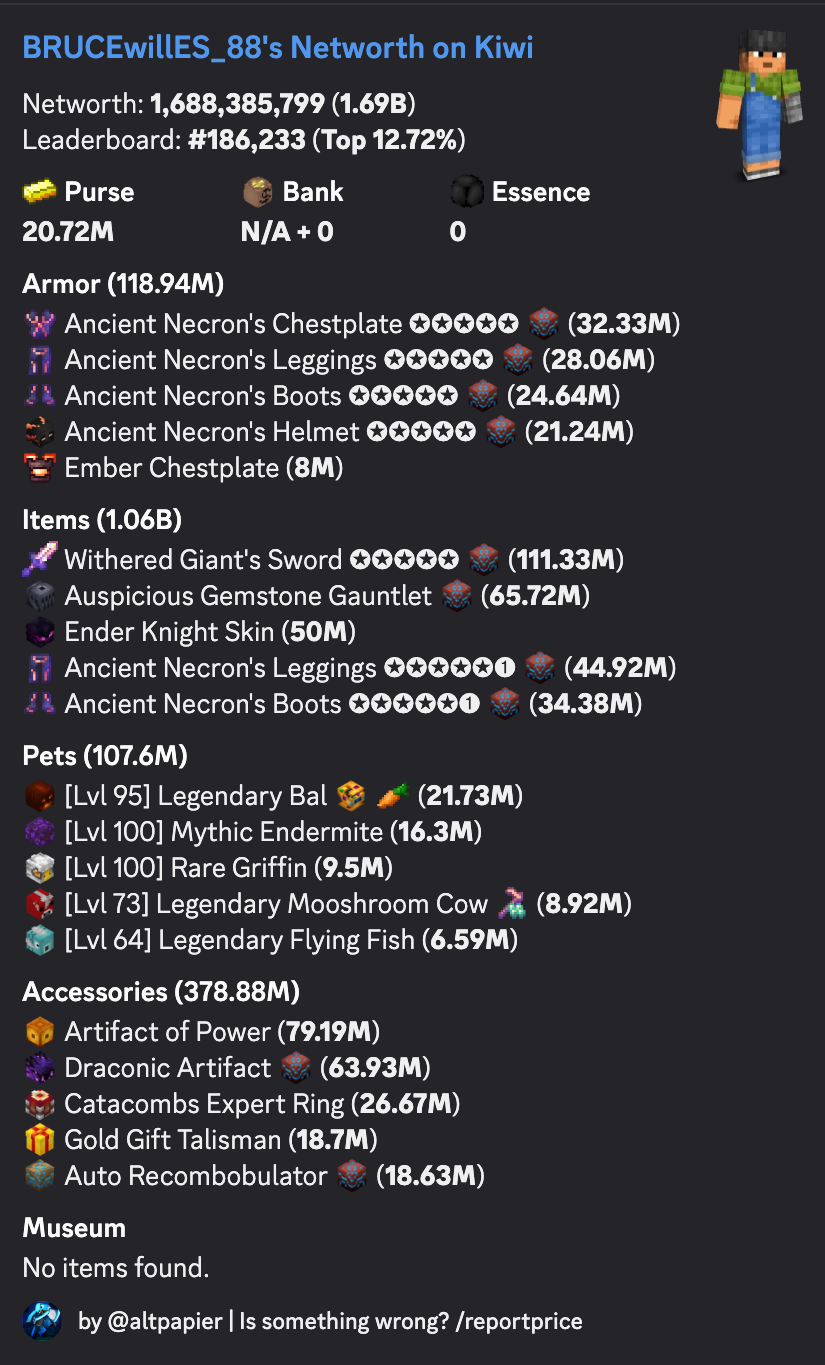Click the BRUCEwillES_88's Networth on Kiwi title link
Screen dimensions: 825x1365
click(x=277, y=47)
